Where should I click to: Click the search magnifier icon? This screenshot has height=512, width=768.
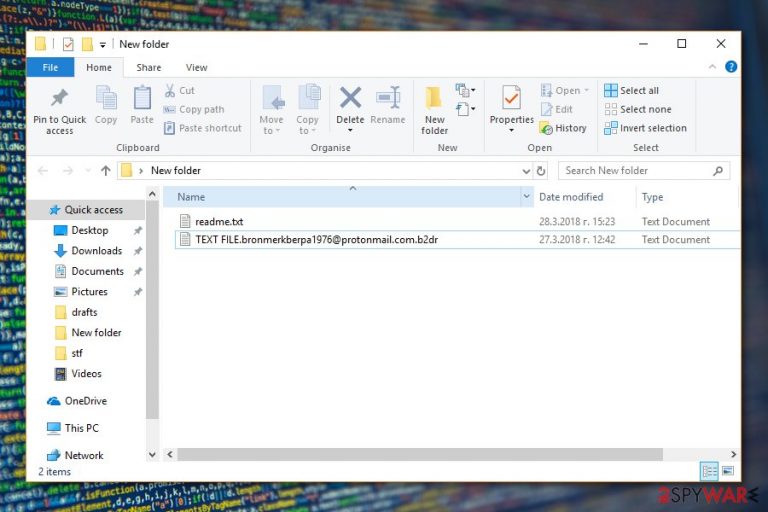pos(718,171)
